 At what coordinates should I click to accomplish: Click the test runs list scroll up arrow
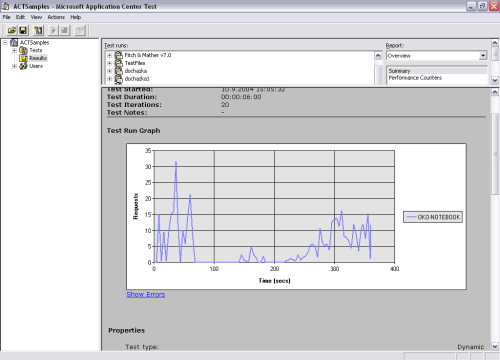pyautogui.click(x=378, y=55)
